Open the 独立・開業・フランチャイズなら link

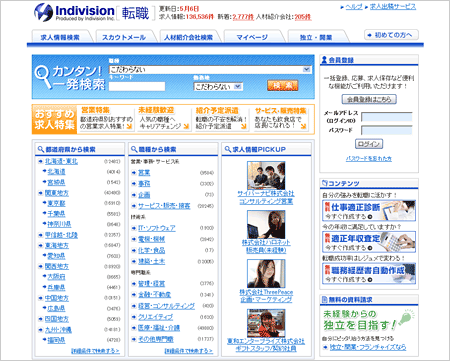click(x=368, y=347)
